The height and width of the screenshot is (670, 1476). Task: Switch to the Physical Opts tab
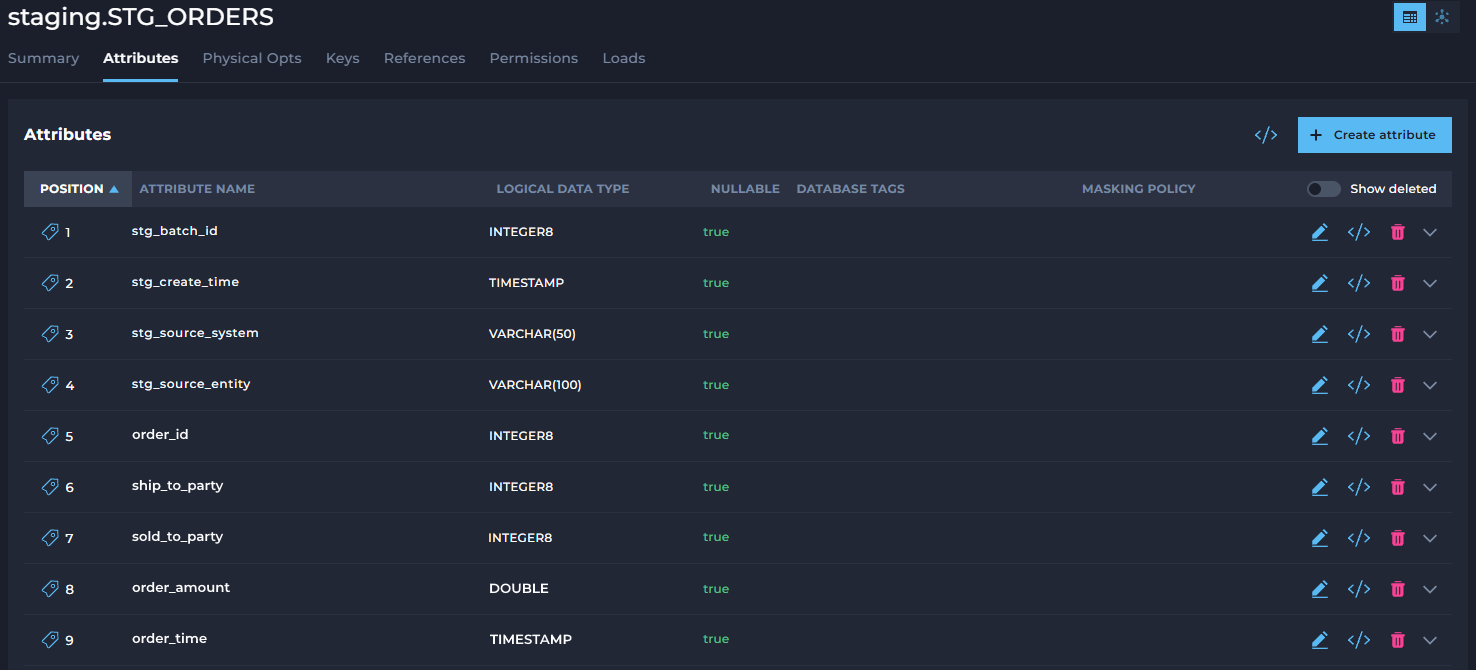pos(252,58)
